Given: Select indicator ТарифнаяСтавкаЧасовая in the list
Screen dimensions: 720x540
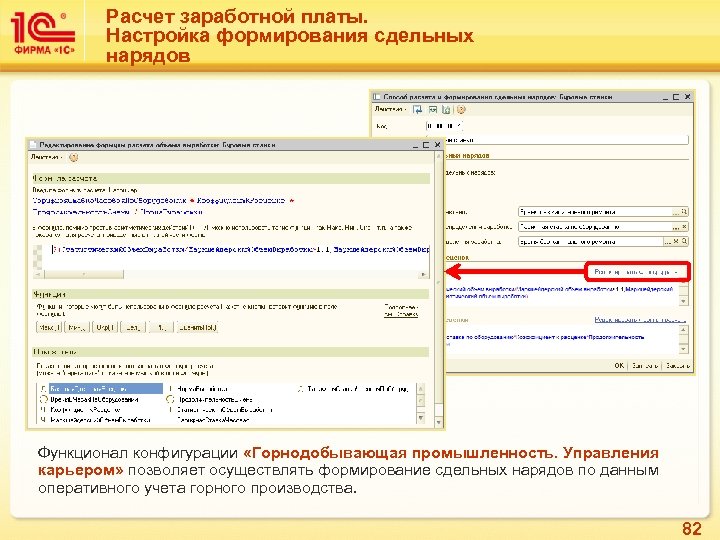Looking at the screenshot, I should [x=214, y=420].
